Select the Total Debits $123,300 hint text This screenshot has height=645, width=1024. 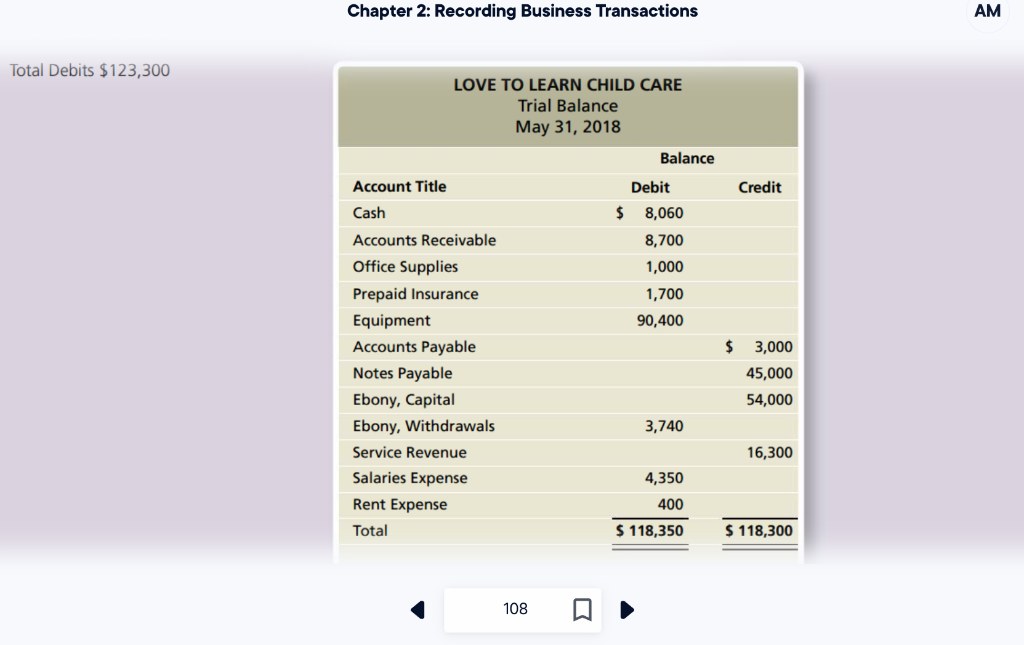pos(89,70)
